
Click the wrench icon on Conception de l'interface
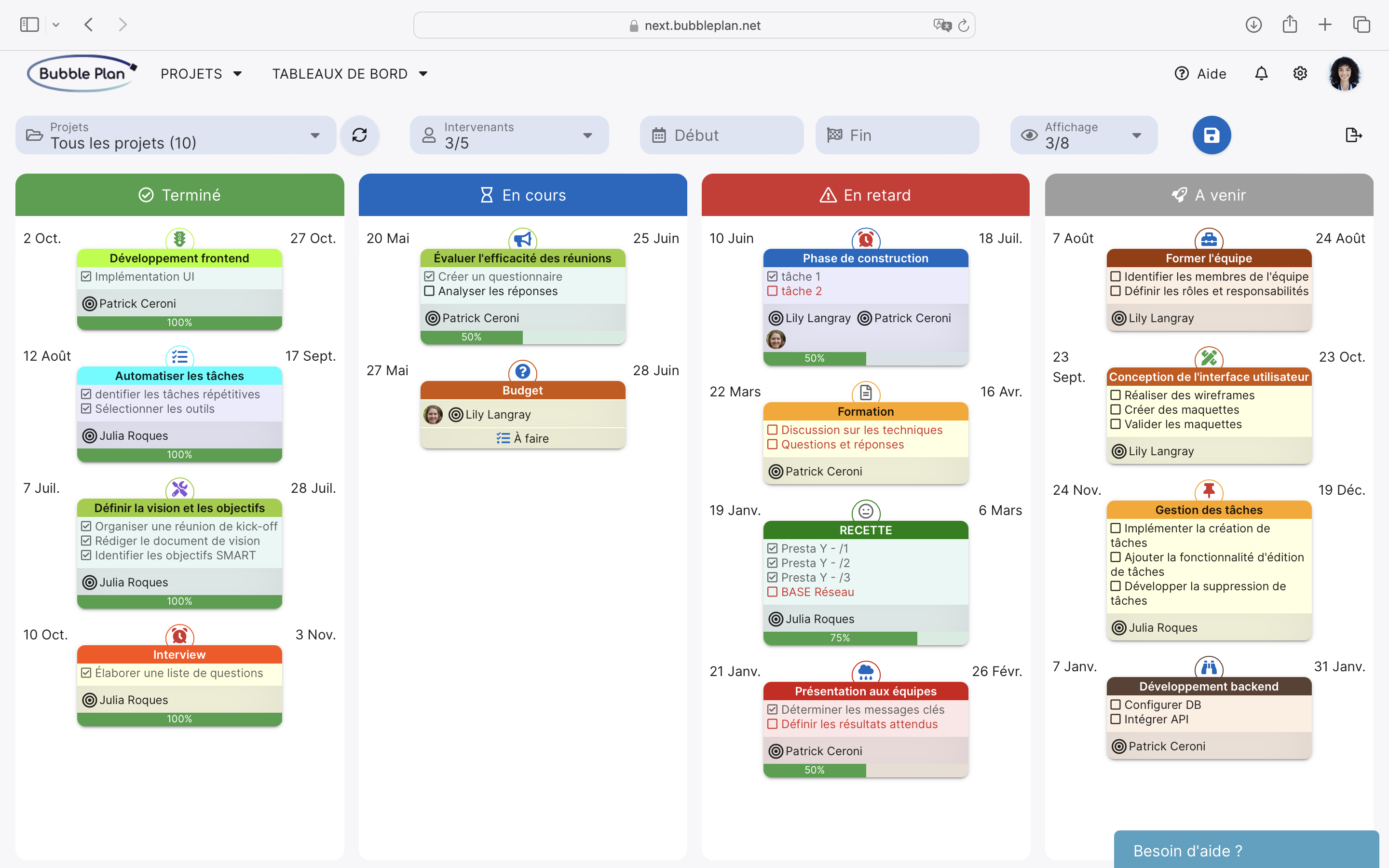pos(1208,358)
